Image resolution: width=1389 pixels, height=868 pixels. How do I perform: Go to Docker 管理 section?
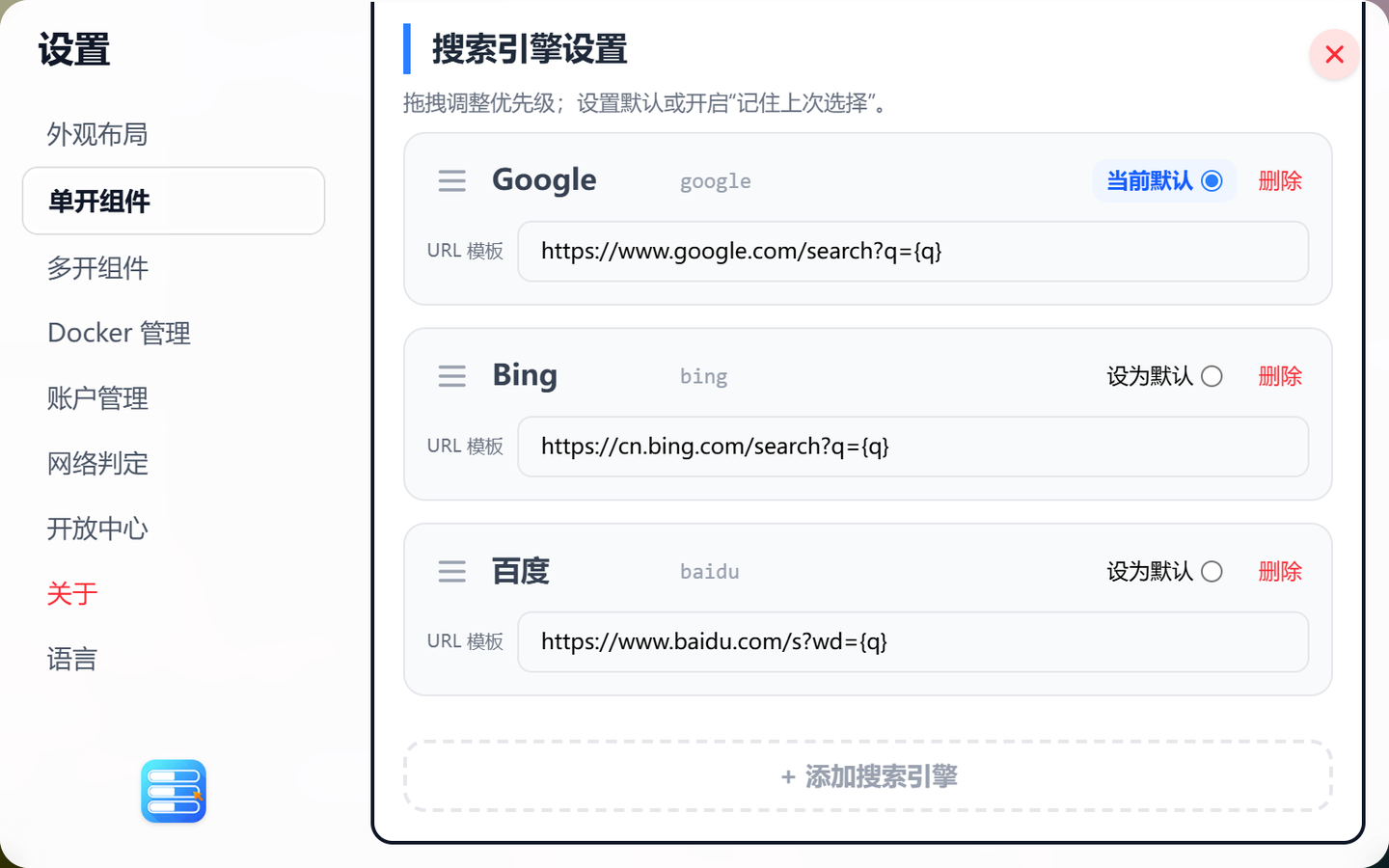click(x=119, y=333)
